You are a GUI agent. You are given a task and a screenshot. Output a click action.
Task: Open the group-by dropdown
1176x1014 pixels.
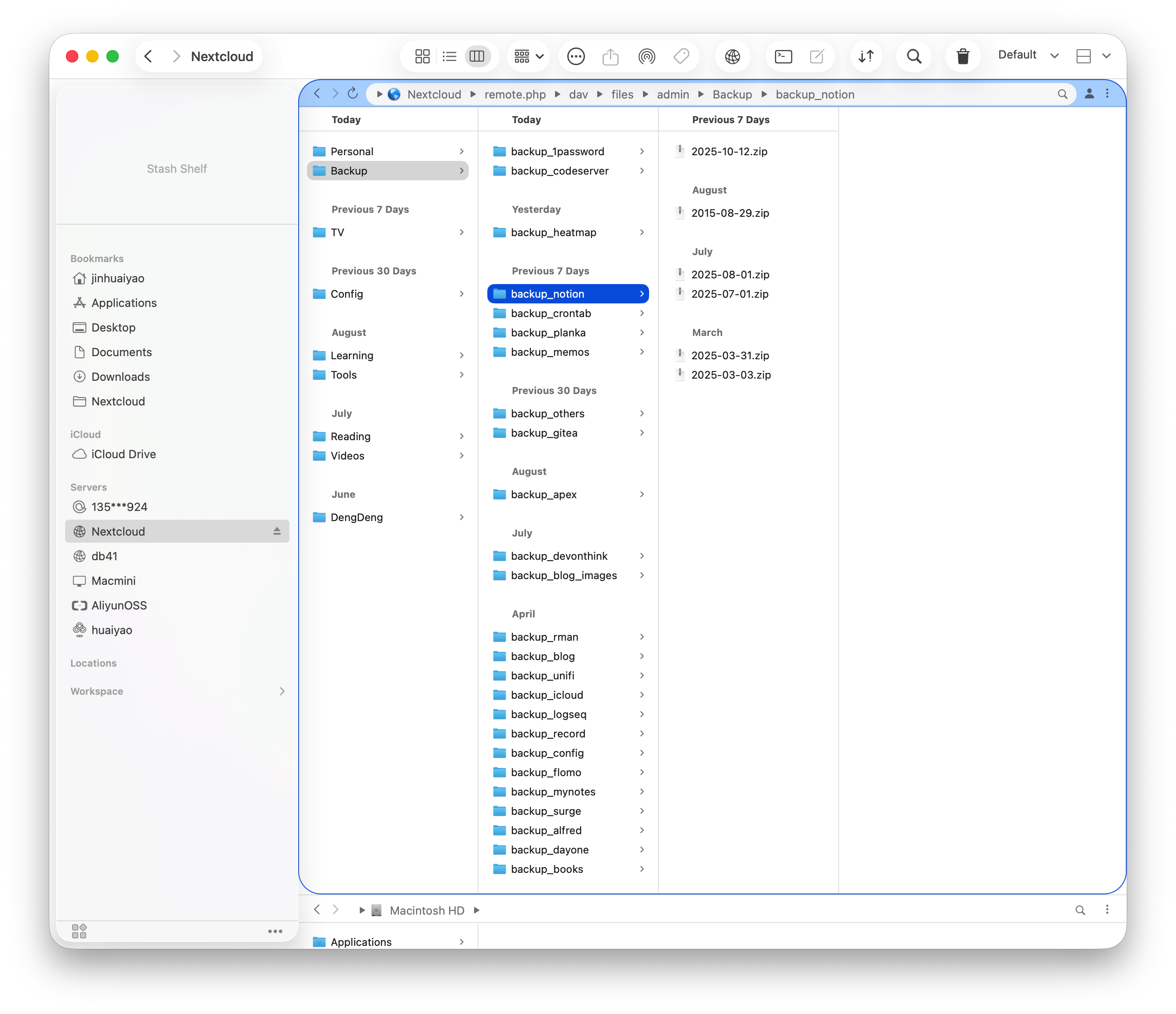coord(528,56)
